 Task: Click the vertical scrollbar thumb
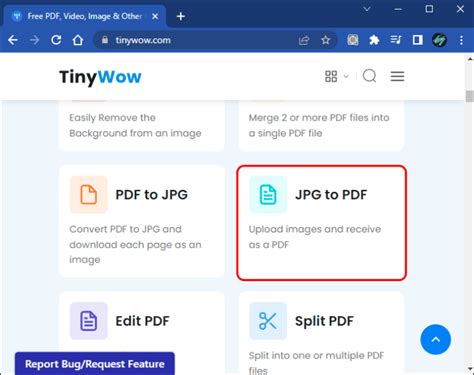[470, 96]
